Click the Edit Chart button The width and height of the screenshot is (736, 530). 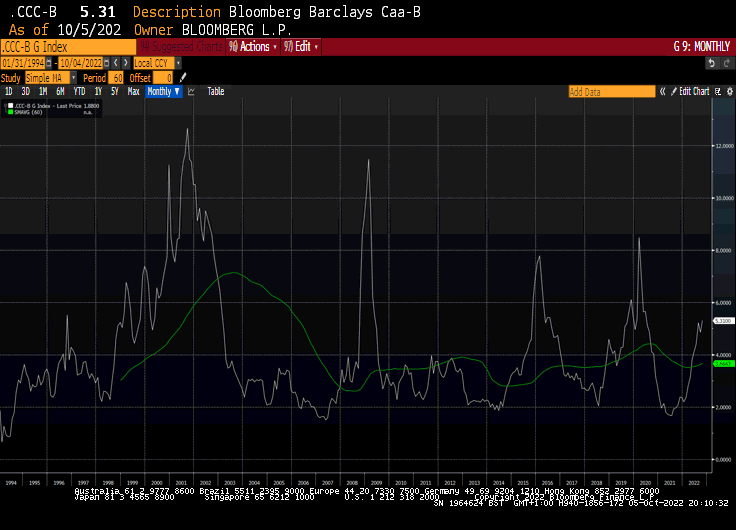(x=693, y=92)
